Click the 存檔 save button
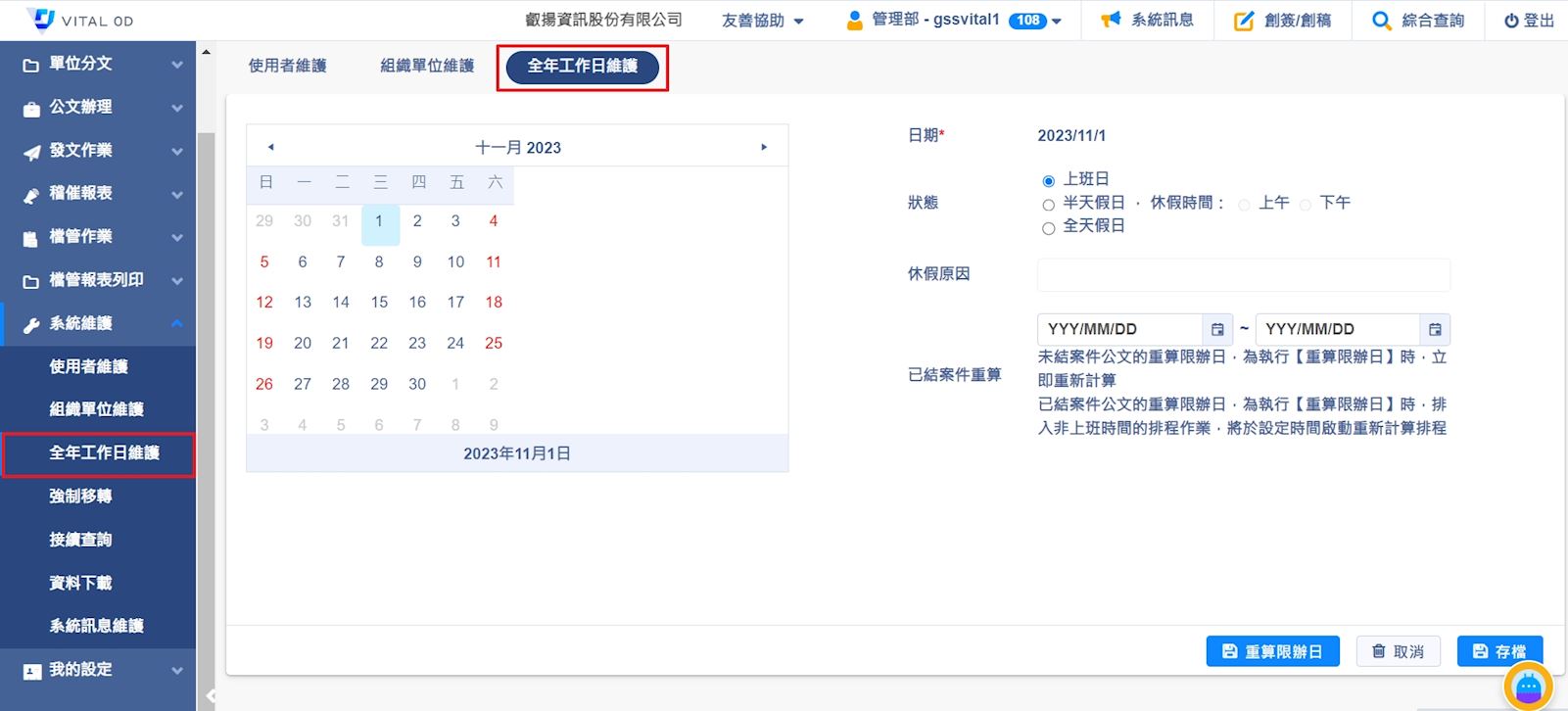This screenshot has width=1568, height=711. (1499, 651)
